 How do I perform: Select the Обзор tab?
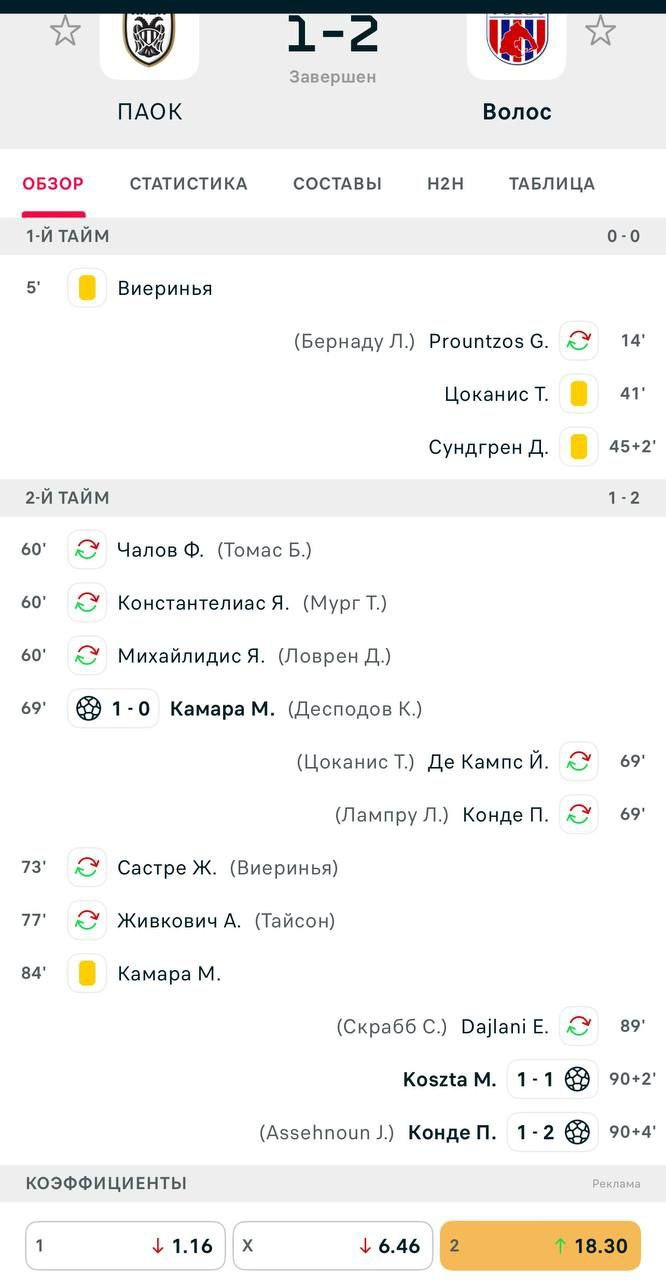click(53, 183)
